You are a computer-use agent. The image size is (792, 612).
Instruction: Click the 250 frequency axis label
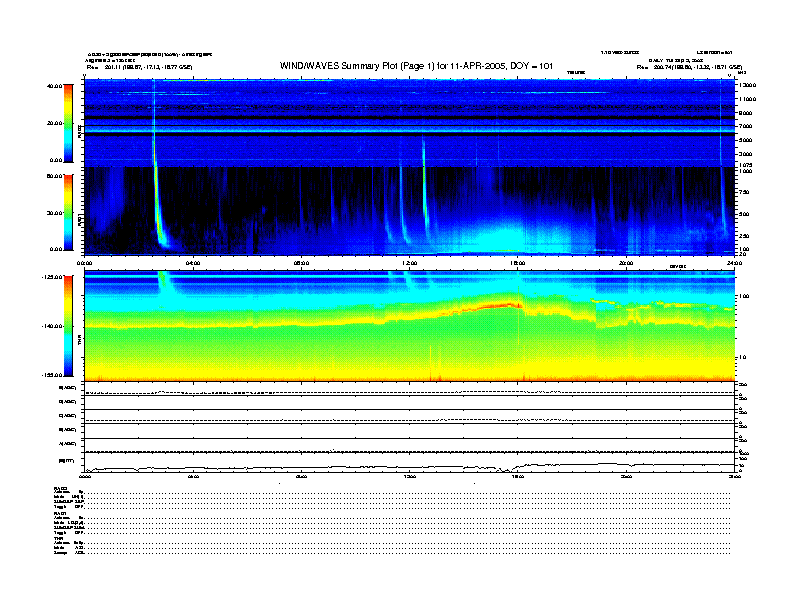pos(744,236)
